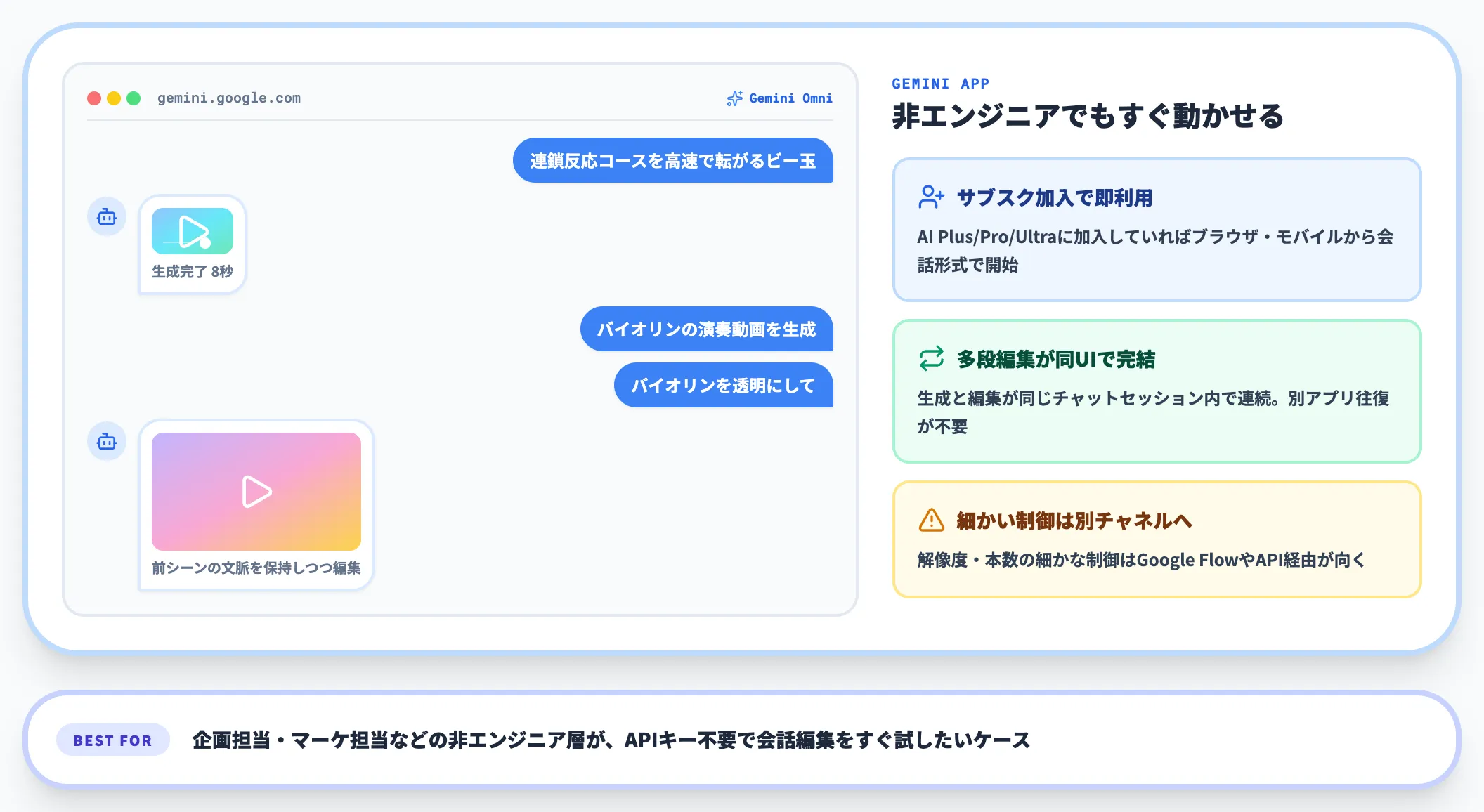The height and width of the screenshot is (812, 1484).
Task: Click the AI Plus/Pro/Ultra description text
Action: tap(1155, 251)
